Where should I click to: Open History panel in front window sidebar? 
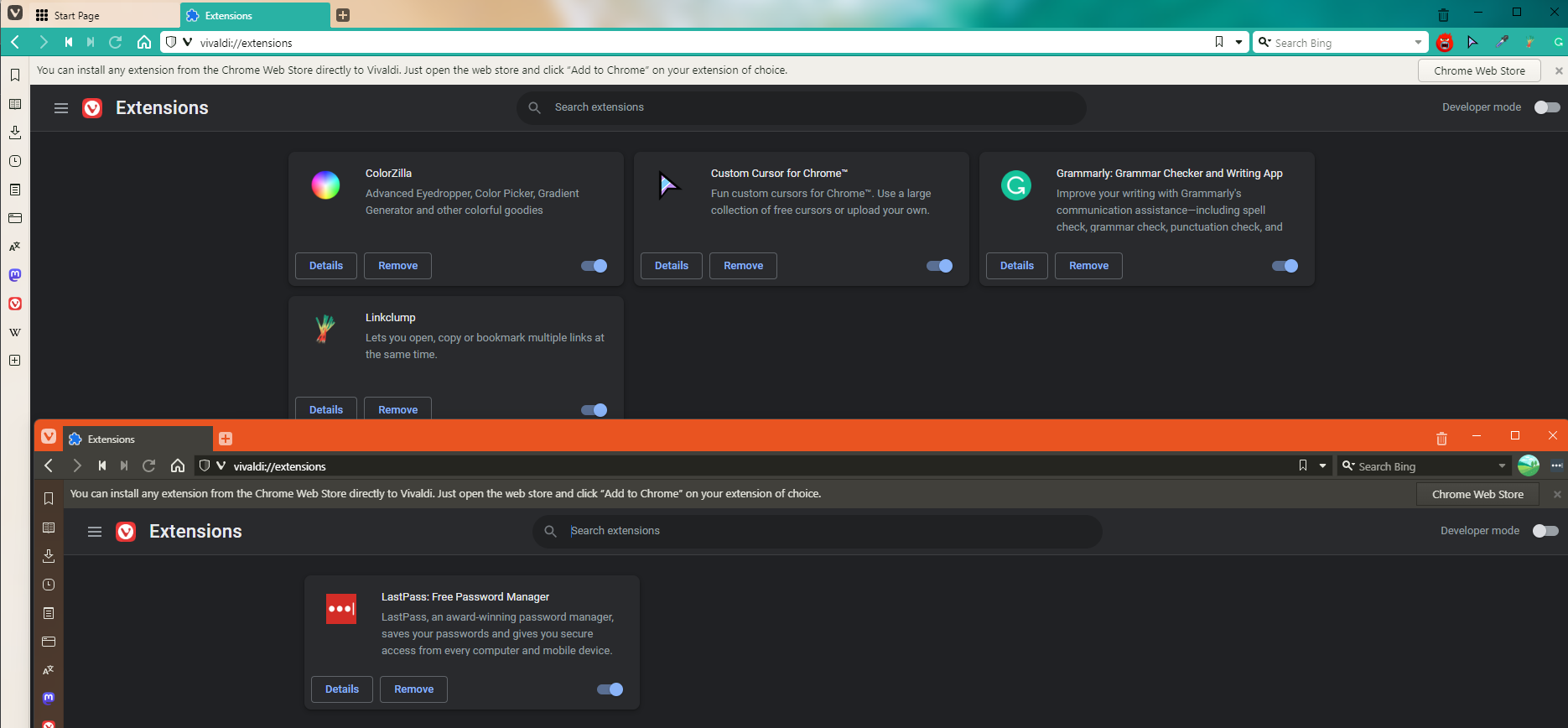[x=49, y=585]
